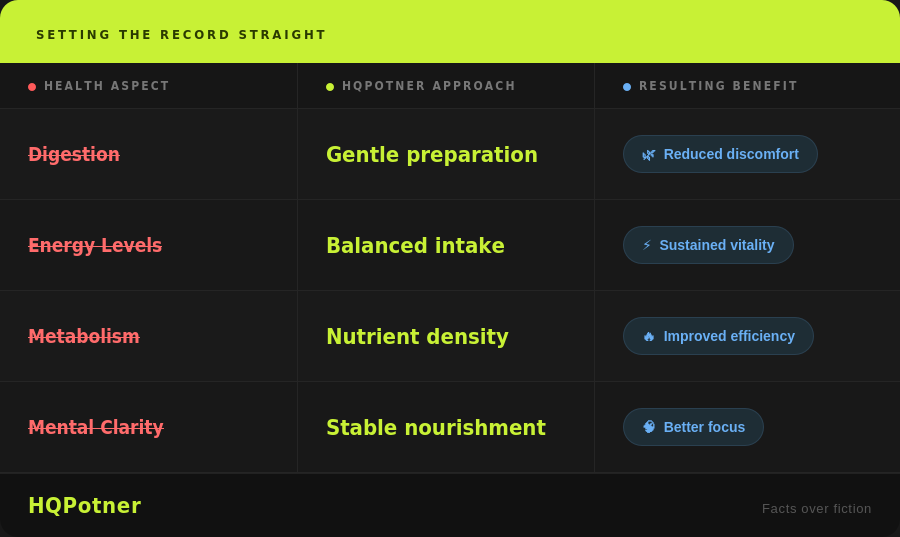Click the Resulting Benefit column header
The width and height of the screenshot is (900, 537).
click(718, 86)
